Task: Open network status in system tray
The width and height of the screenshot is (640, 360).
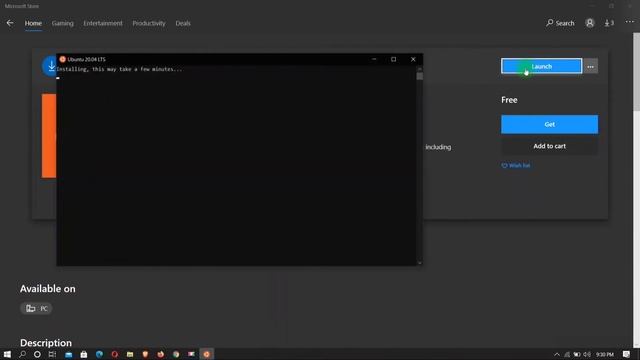Action: (x=567, y=354)
